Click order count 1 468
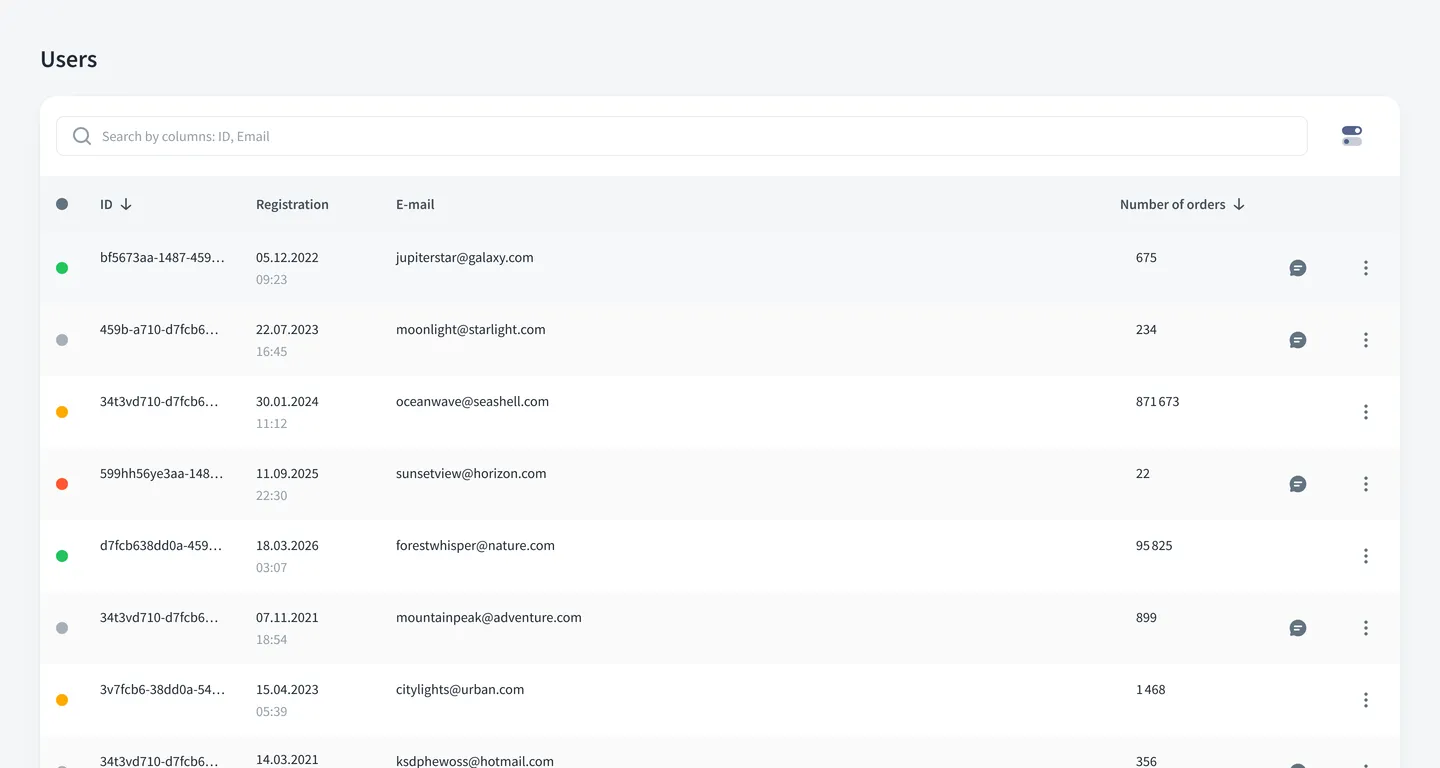 click(1151, 689)
